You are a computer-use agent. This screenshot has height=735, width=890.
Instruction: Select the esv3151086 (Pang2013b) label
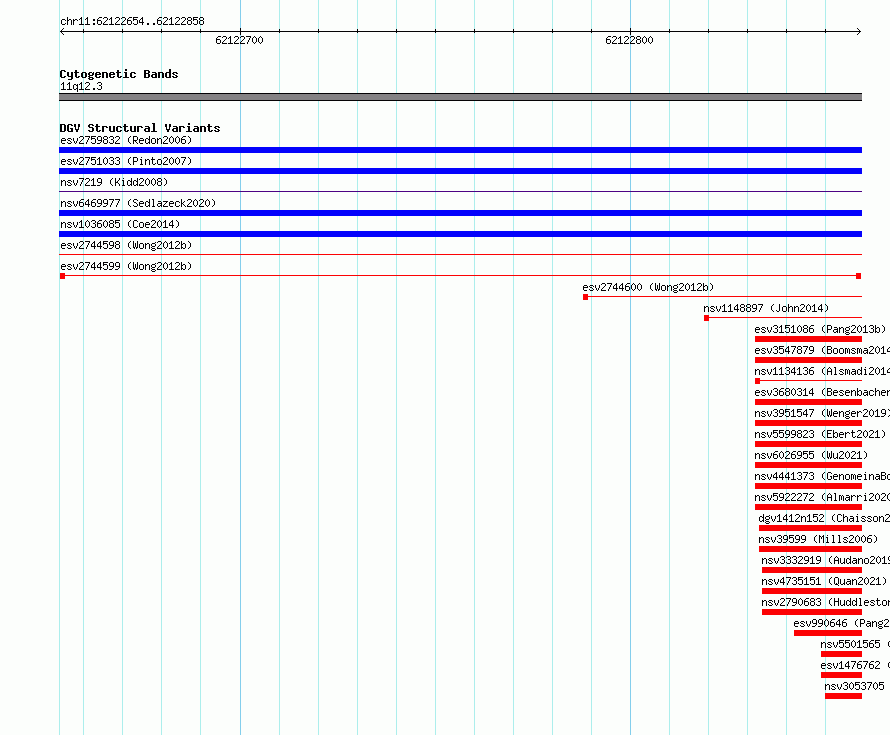(x=820, y=329)
